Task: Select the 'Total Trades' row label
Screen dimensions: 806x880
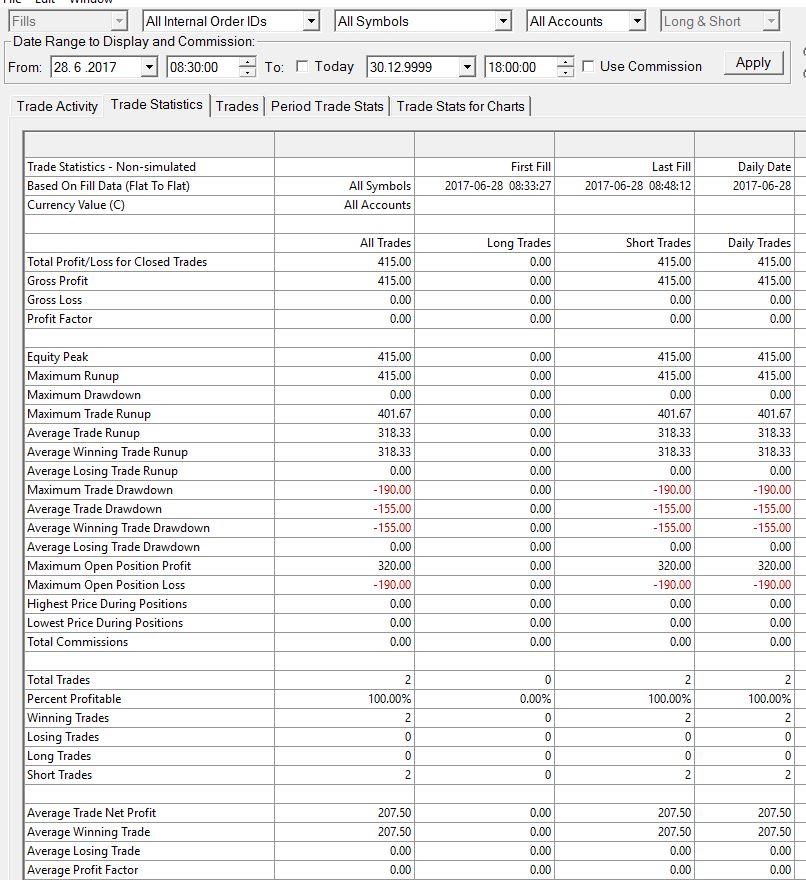Action: coord(58,680)
